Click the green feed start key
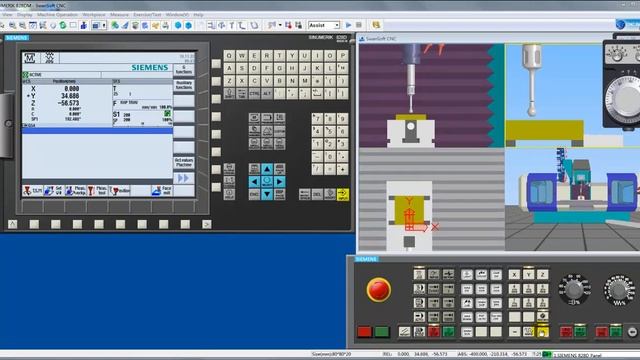This screenshot has width=640, height=360. click(616, 332)
